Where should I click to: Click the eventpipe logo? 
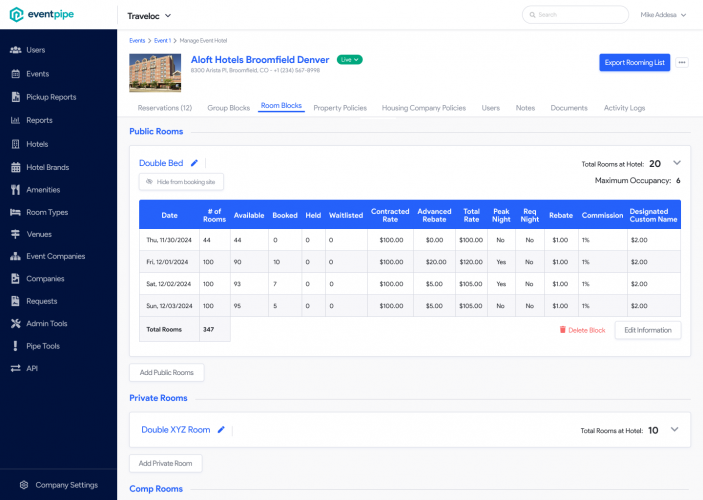pyautogui.click(x=42, y=14)
